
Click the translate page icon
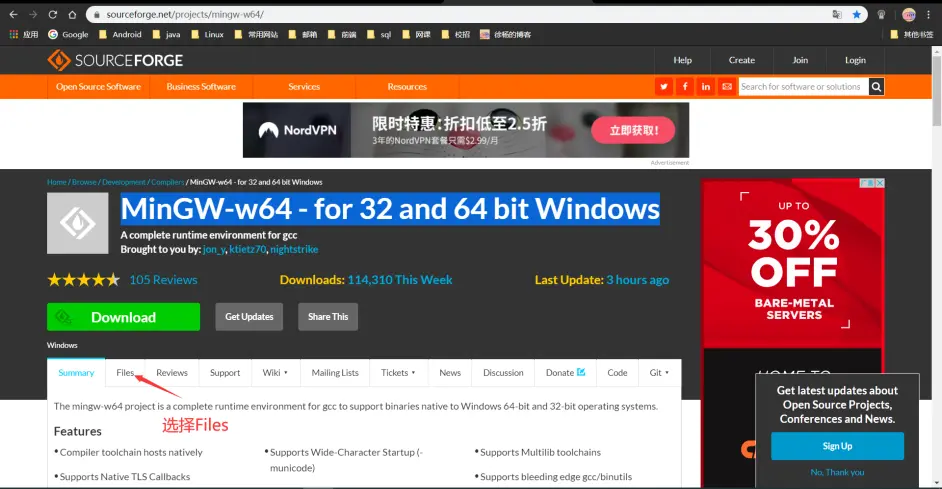(836, 15)
